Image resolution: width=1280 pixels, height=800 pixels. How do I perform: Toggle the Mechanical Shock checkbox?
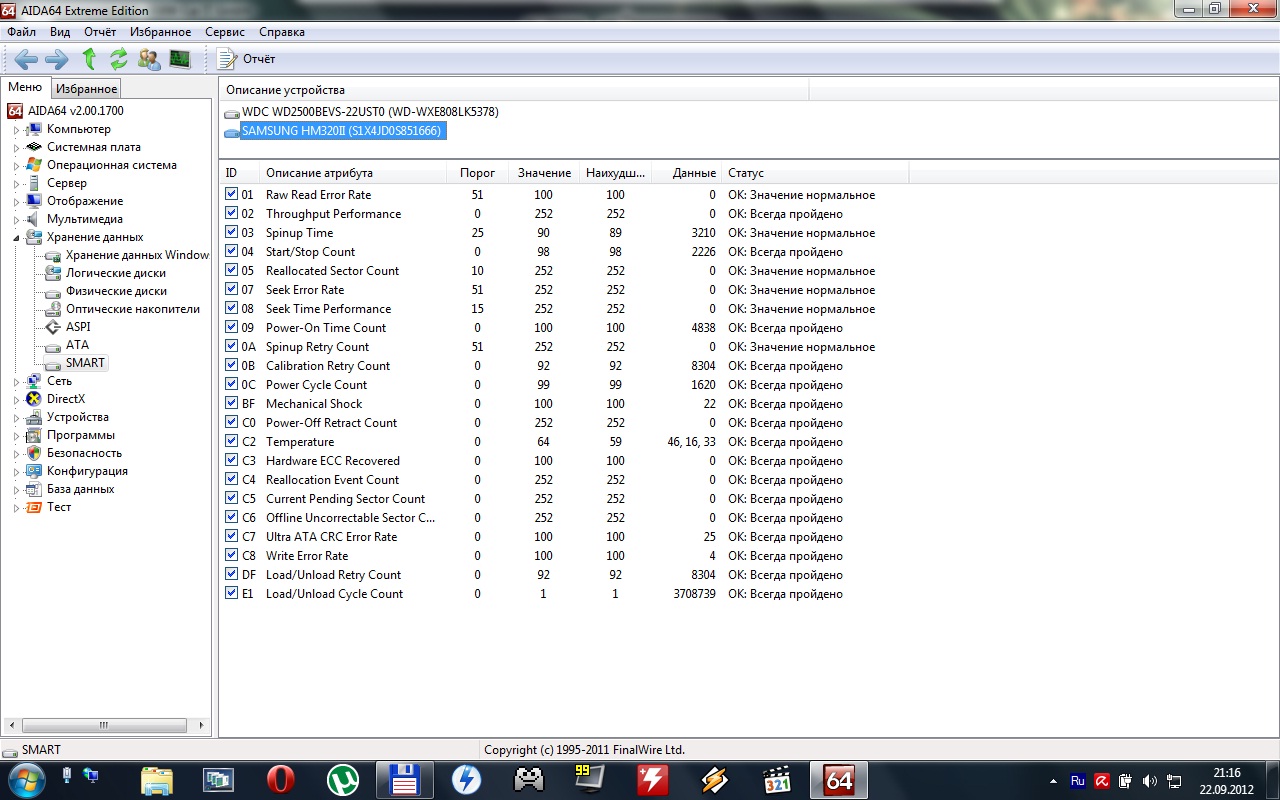click(232, 404)
